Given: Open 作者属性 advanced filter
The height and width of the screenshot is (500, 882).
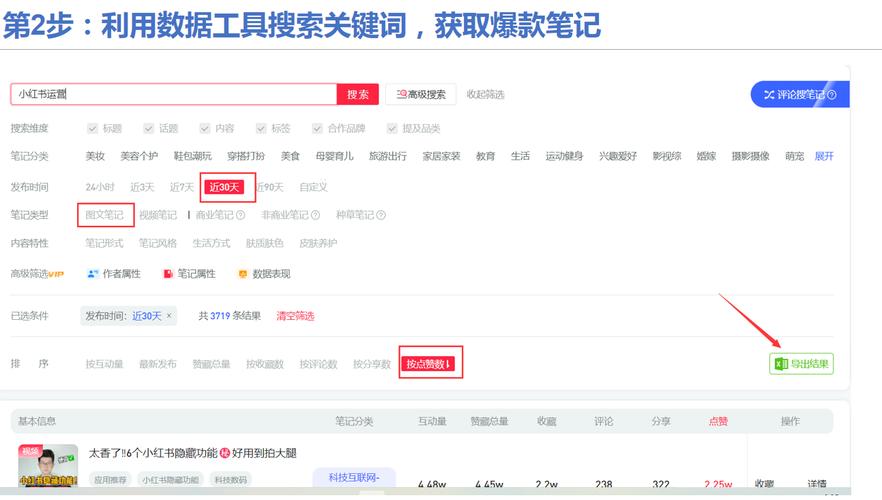Looking at the screenshot, I should click(114, 273).
